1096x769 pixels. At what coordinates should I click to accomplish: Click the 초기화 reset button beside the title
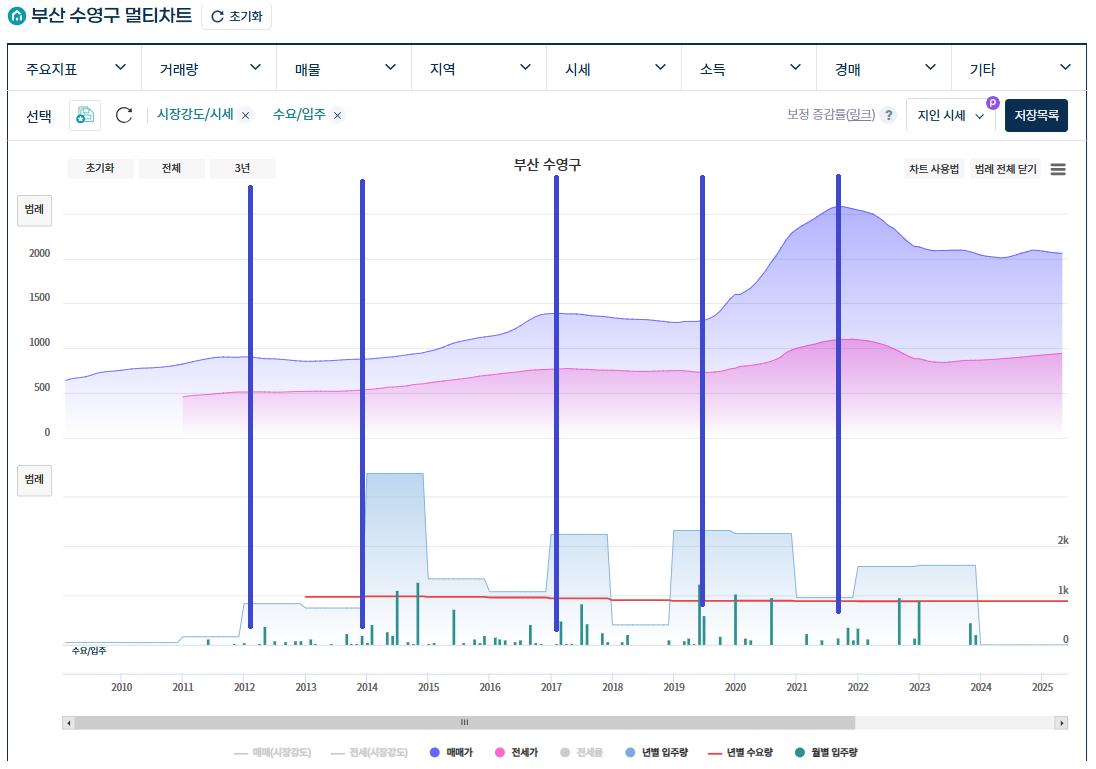(236, 16)
